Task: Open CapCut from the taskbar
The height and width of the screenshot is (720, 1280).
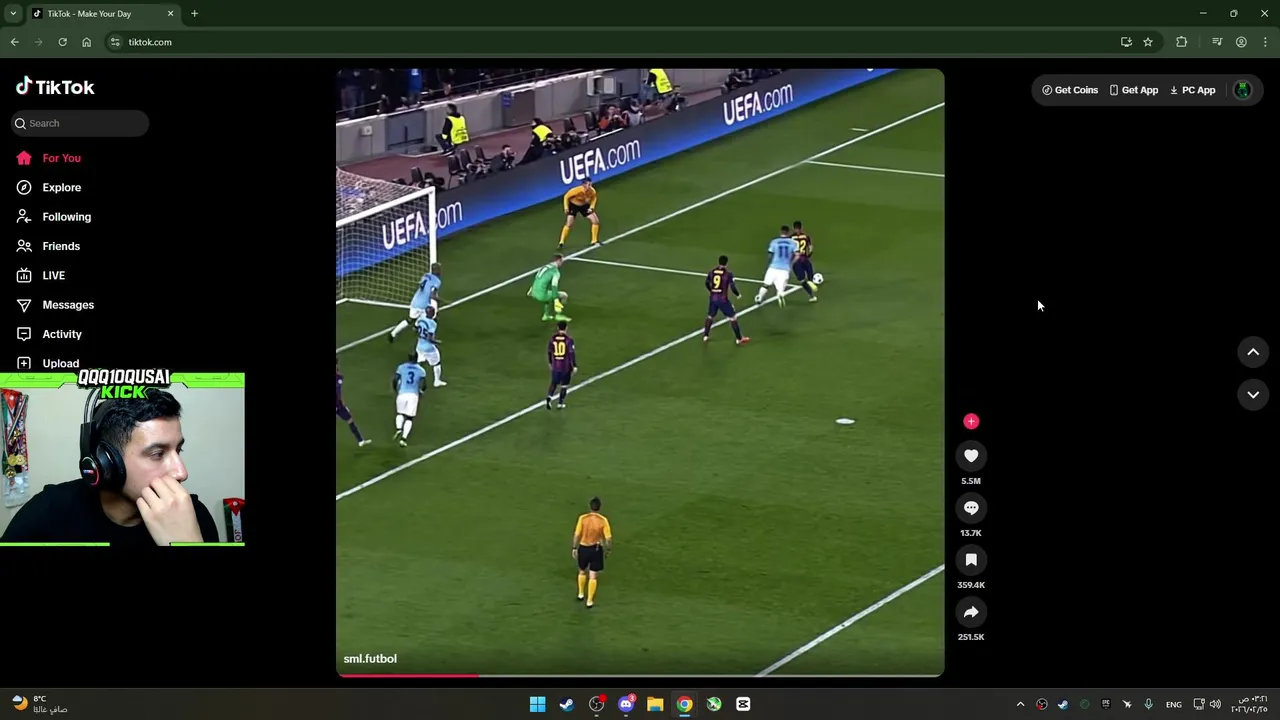Action: pyautogui.click(x=743, y=704)
